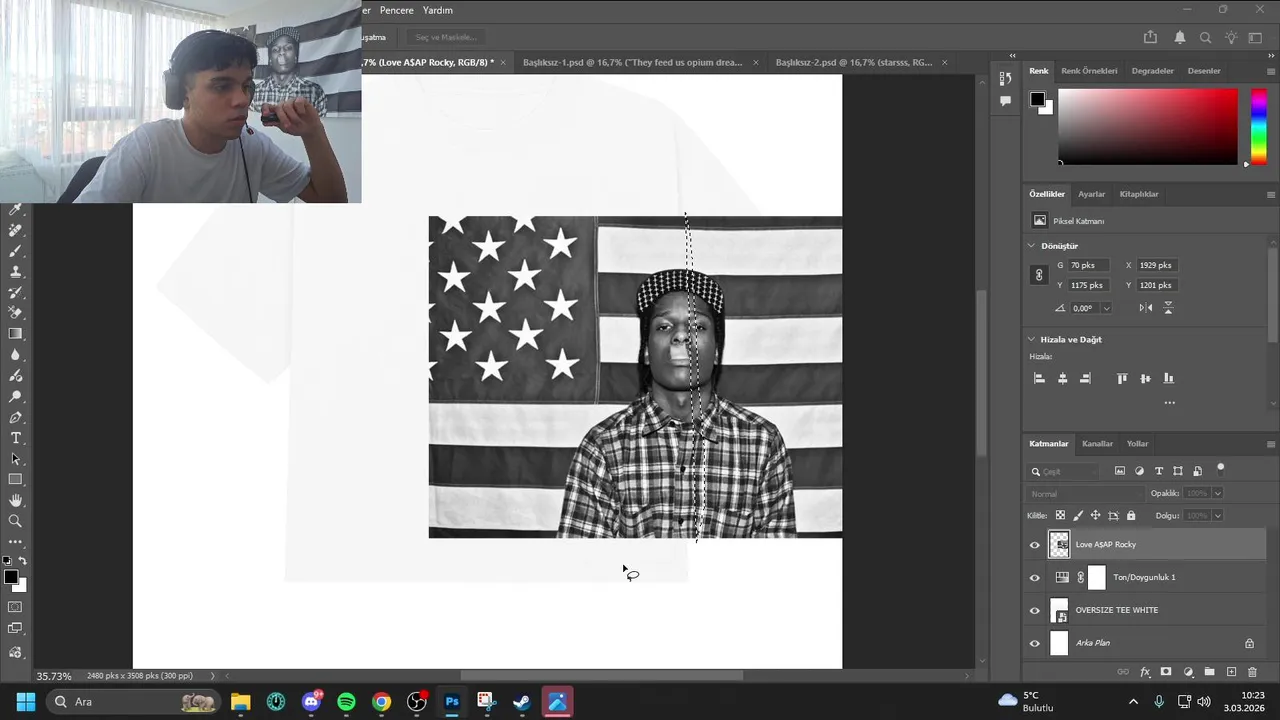1280x720 pixels.
Task: Click the rainbow hue slider
Action: pyautogui.click(x=1259, y=126)
